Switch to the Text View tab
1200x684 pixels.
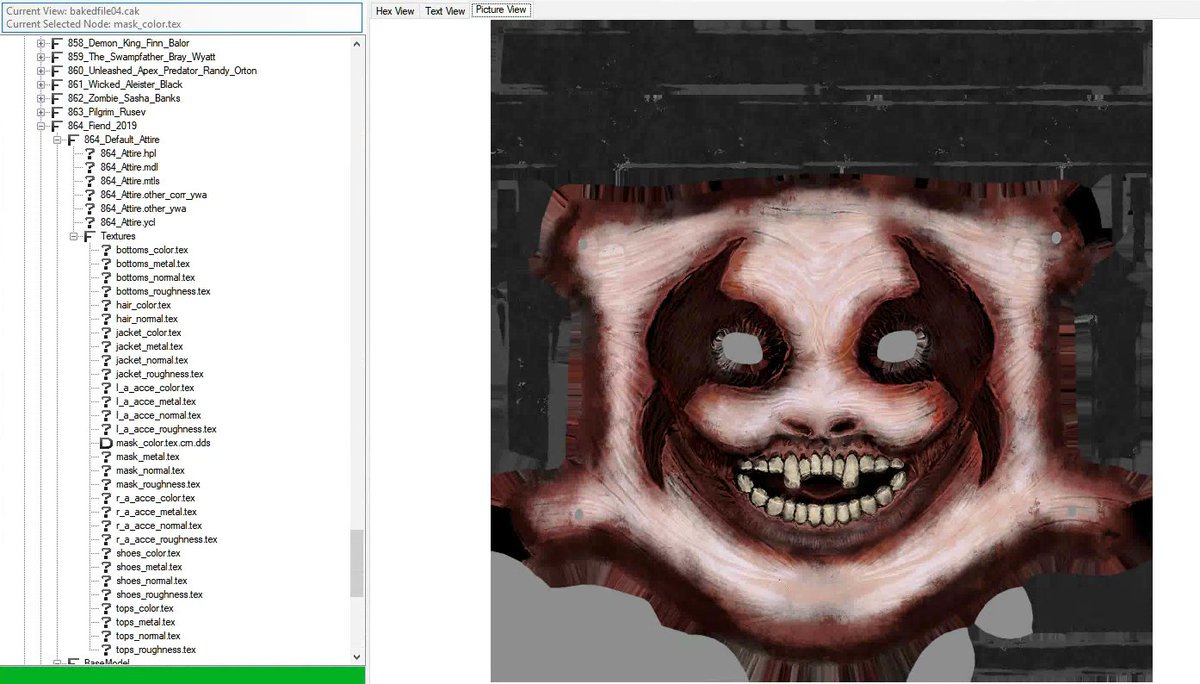point(445,11)
